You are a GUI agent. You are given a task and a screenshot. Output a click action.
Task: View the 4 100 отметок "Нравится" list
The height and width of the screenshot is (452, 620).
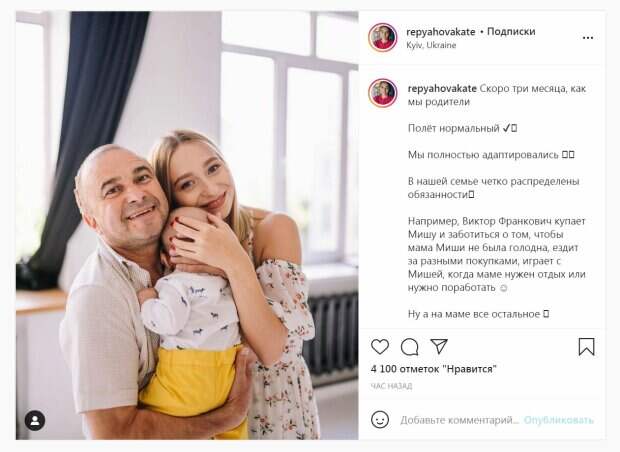pos(433,369)
